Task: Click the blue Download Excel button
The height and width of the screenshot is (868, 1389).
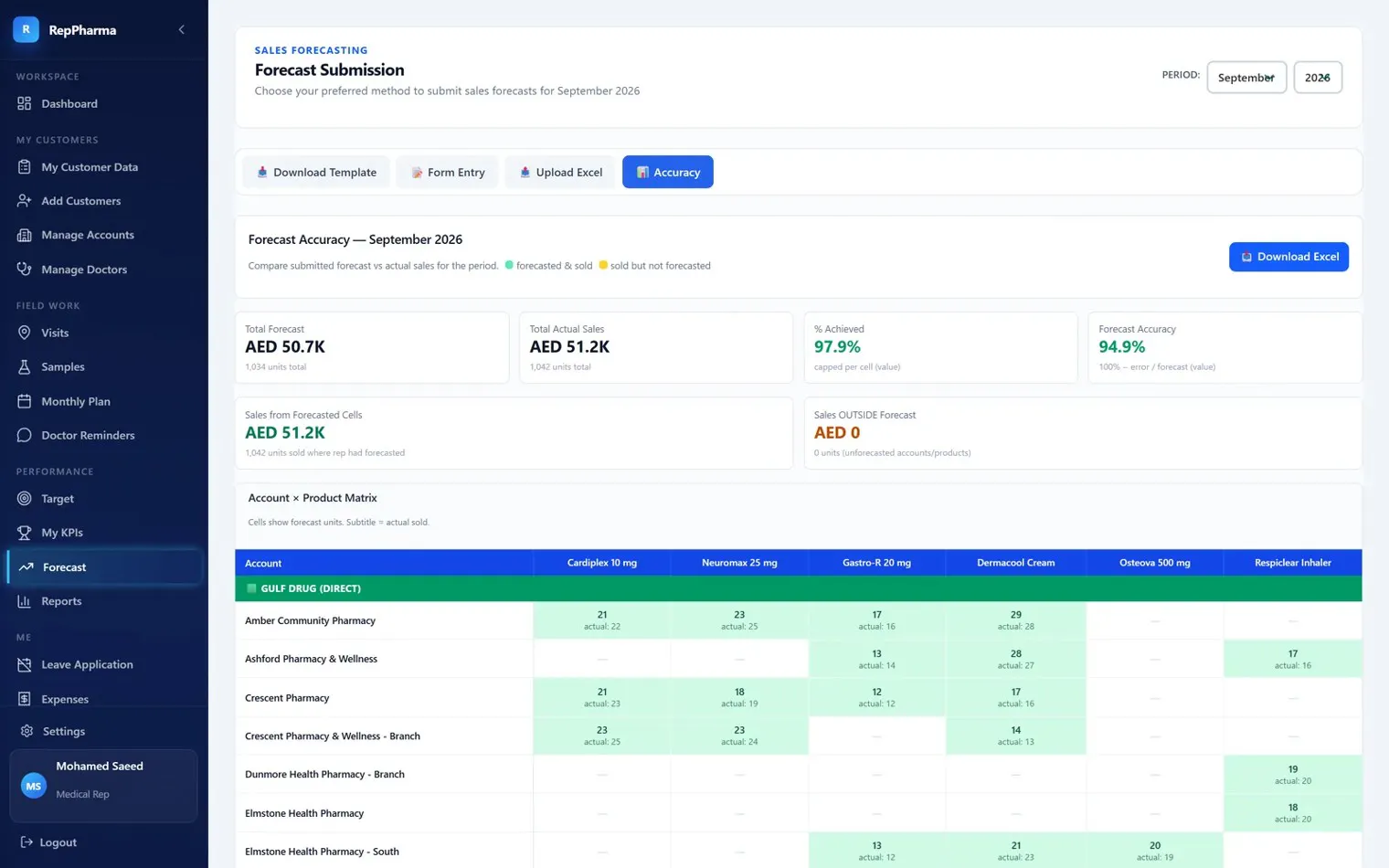Action: pos(1288,257)
